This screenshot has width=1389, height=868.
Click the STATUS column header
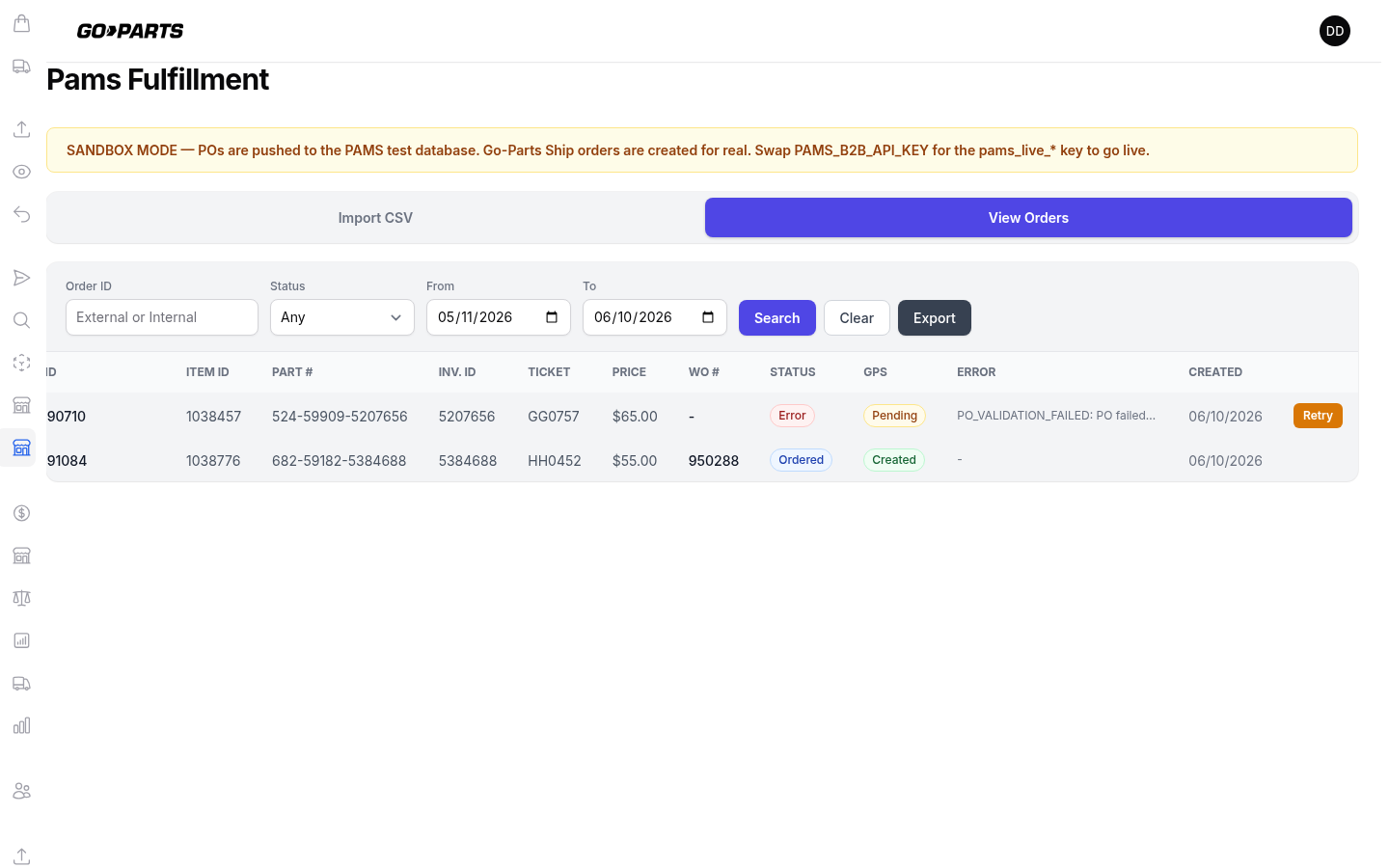pyautogui.click(x=793, y=372)
